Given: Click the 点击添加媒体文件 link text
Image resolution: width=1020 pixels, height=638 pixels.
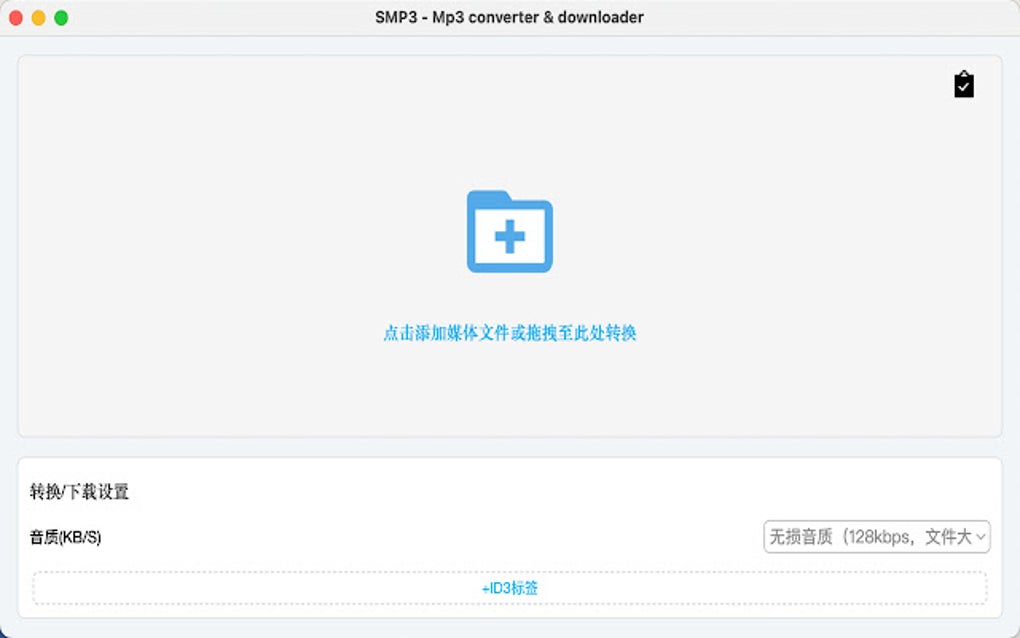Looking at the screenshot, I should pyautogui.click(x=509, y=333).
